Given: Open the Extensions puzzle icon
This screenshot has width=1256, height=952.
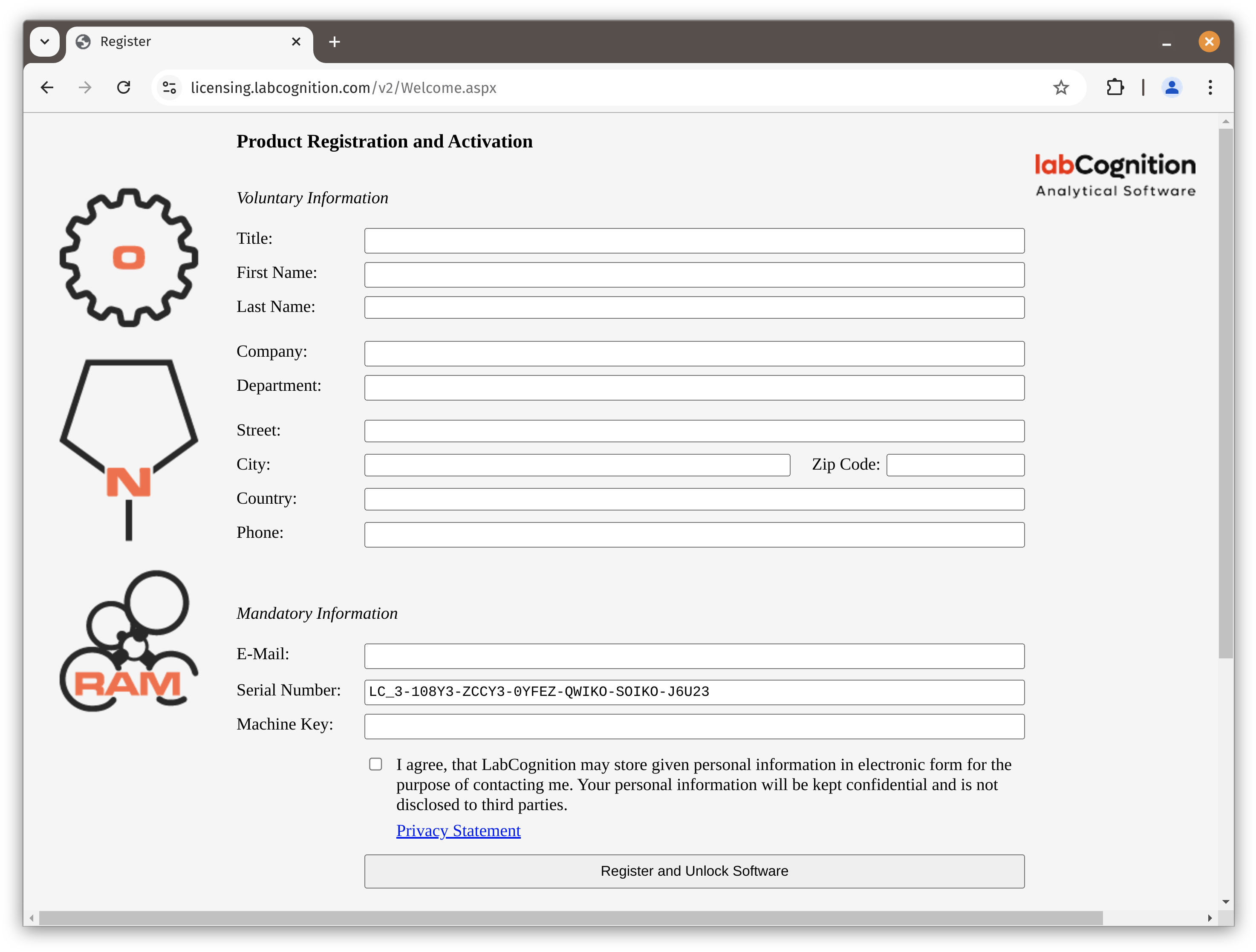Looking at the screenshot, I should click(1115, 87).
